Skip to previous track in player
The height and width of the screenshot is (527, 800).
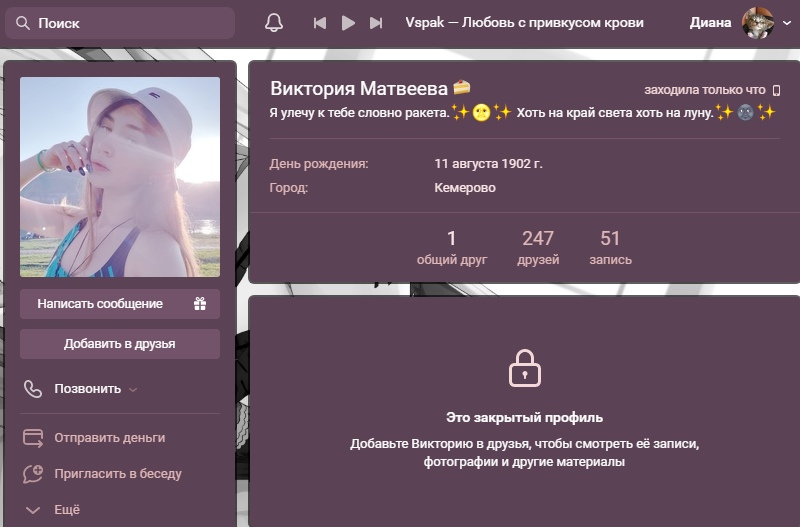[320, 23]
